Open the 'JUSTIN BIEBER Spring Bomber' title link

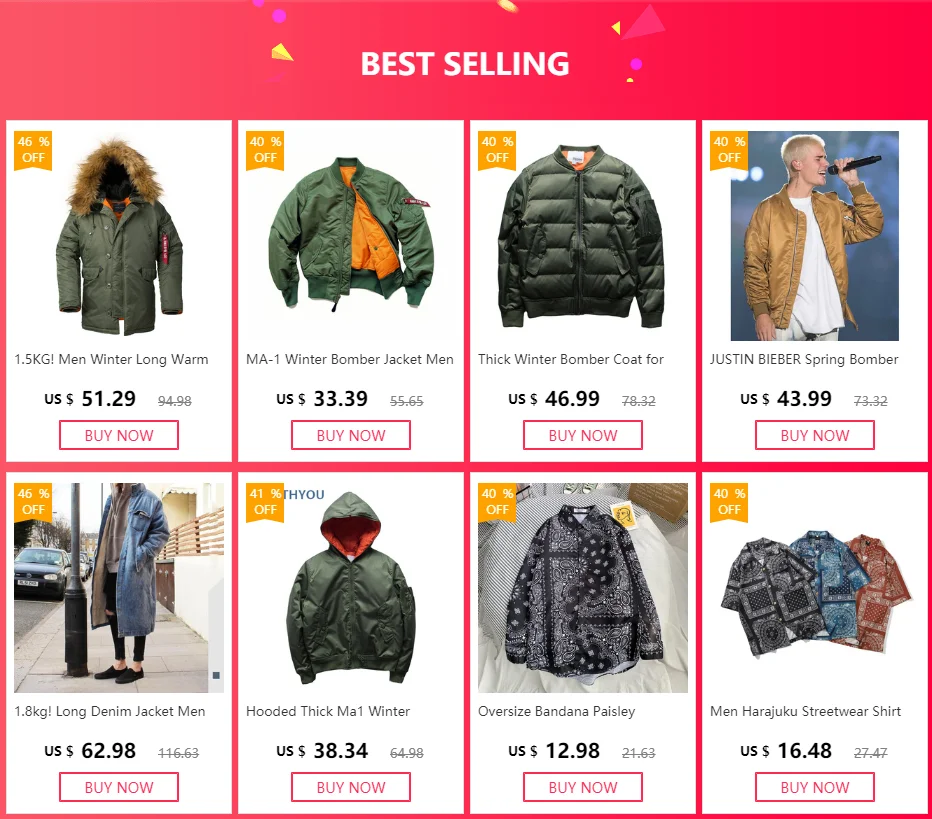coord(804,360)
